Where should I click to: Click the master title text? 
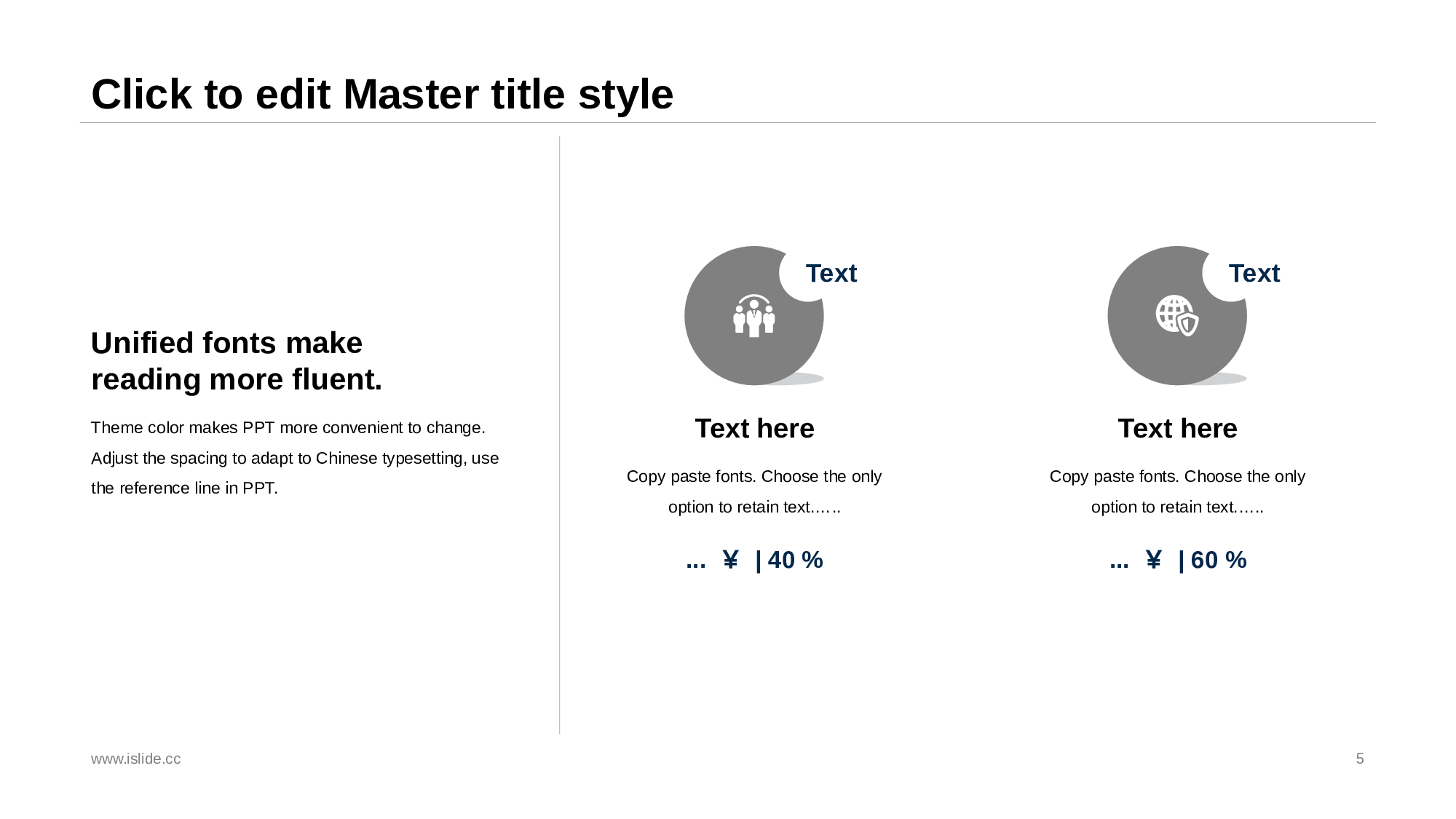point(382,95)
